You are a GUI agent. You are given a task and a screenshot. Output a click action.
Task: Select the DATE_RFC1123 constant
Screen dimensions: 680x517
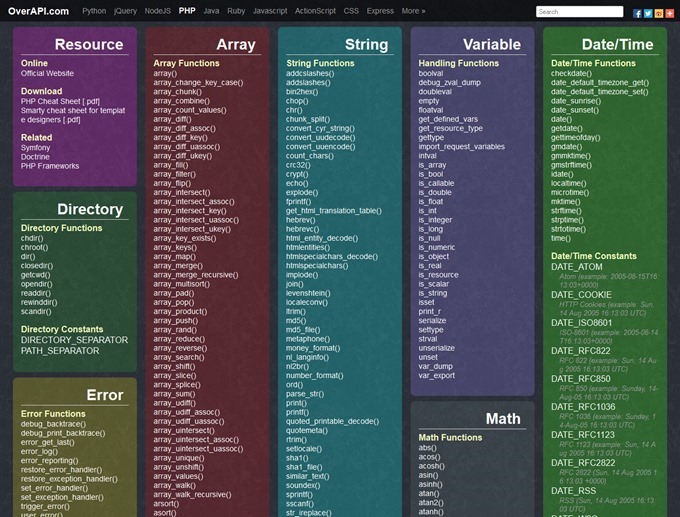pyautogui.click(x=583, y=435)
